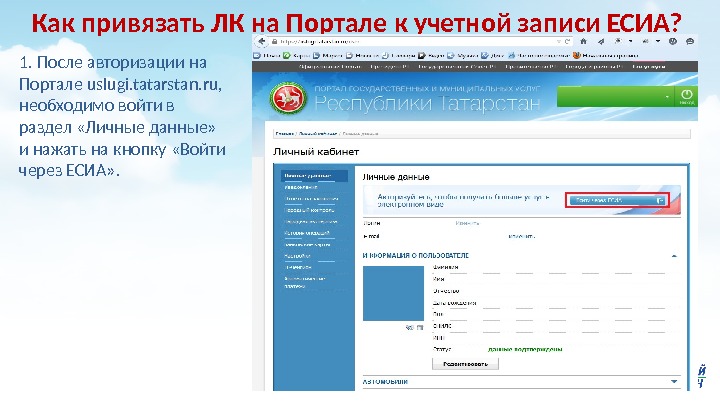Click the browser address bar
This screenshot has width=720, height=405.
(x=413, y=41)
